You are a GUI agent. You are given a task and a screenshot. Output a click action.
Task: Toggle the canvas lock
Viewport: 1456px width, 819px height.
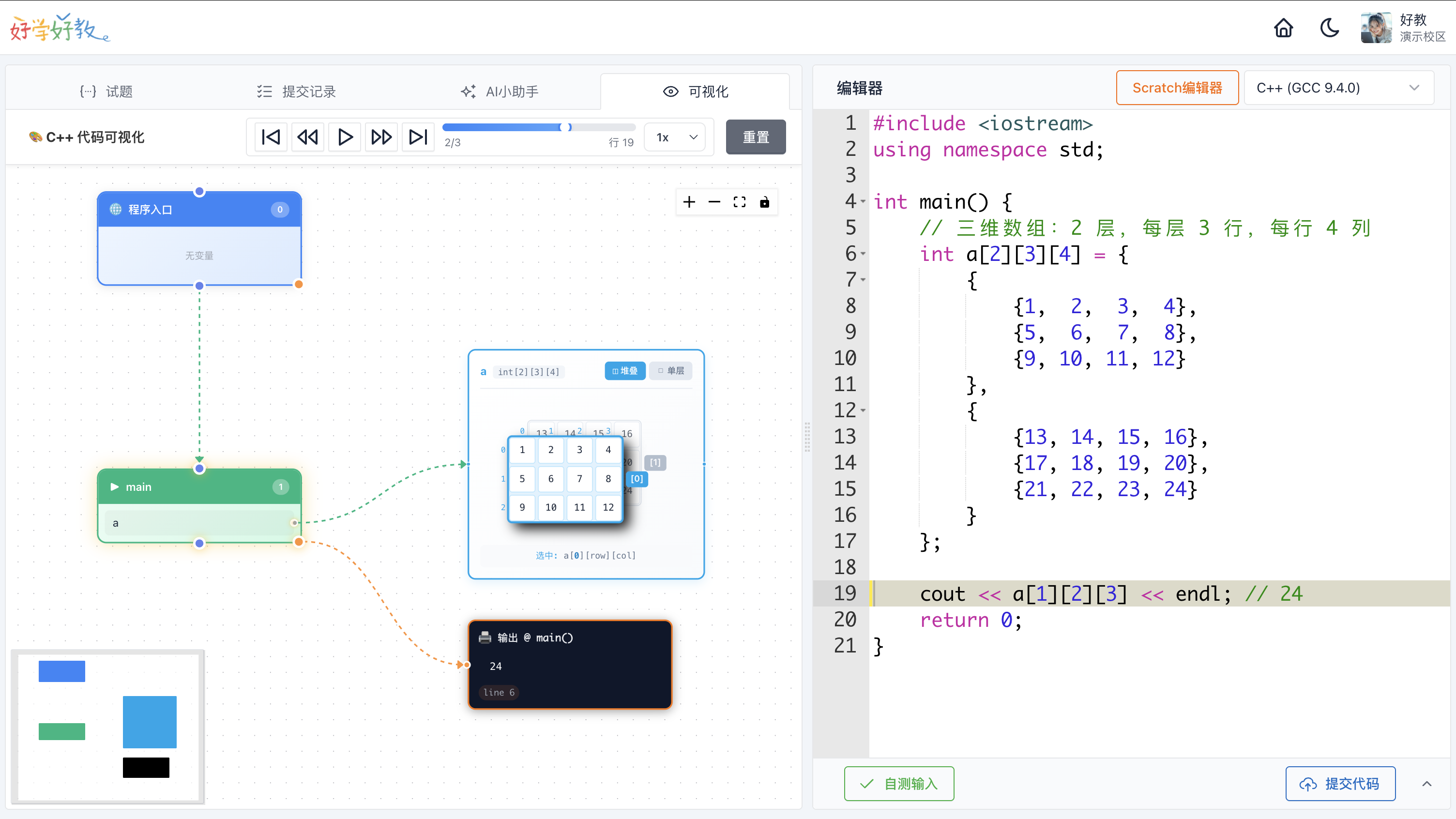pos(764,202)
